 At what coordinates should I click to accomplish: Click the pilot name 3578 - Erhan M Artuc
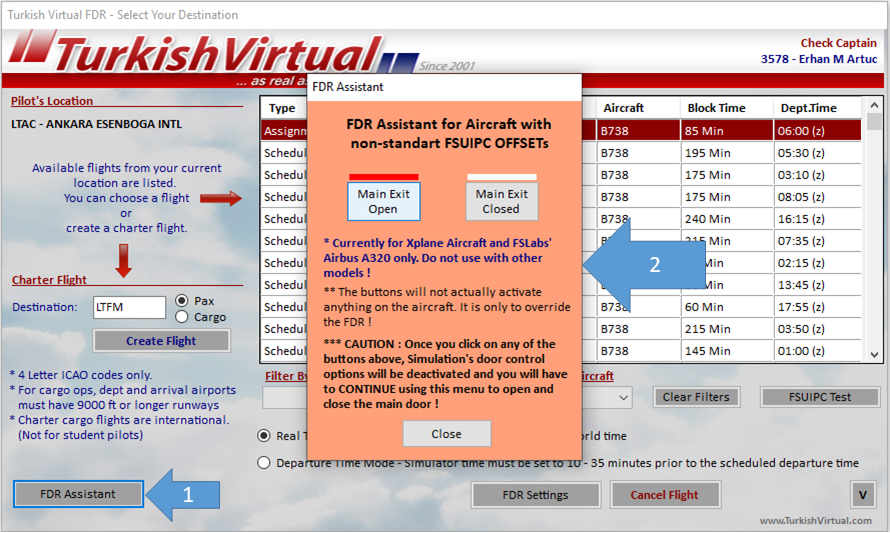[x=818, y=59]
